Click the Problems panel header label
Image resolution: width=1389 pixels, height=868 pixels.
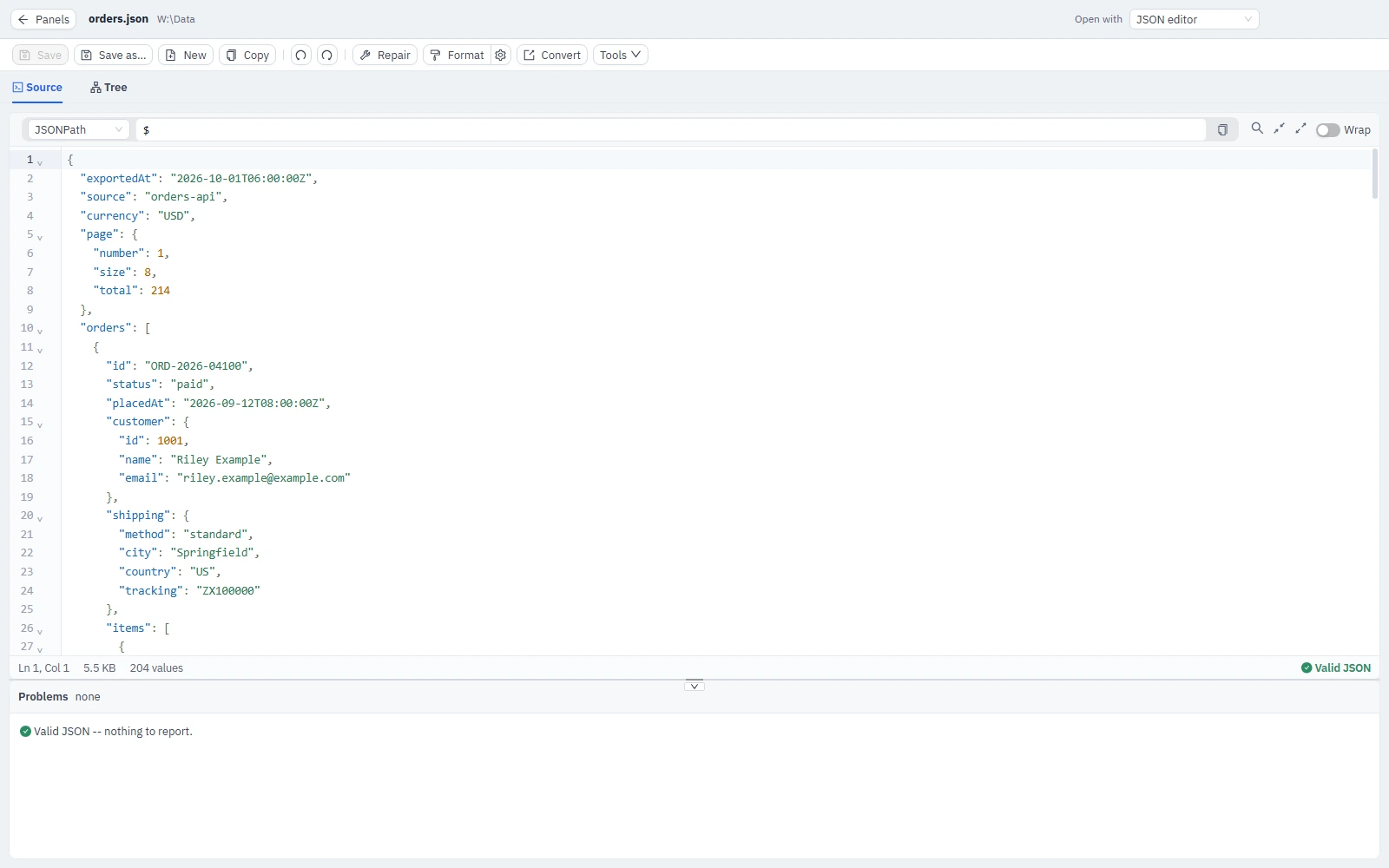pyautogui.click(x=43, y=696)
